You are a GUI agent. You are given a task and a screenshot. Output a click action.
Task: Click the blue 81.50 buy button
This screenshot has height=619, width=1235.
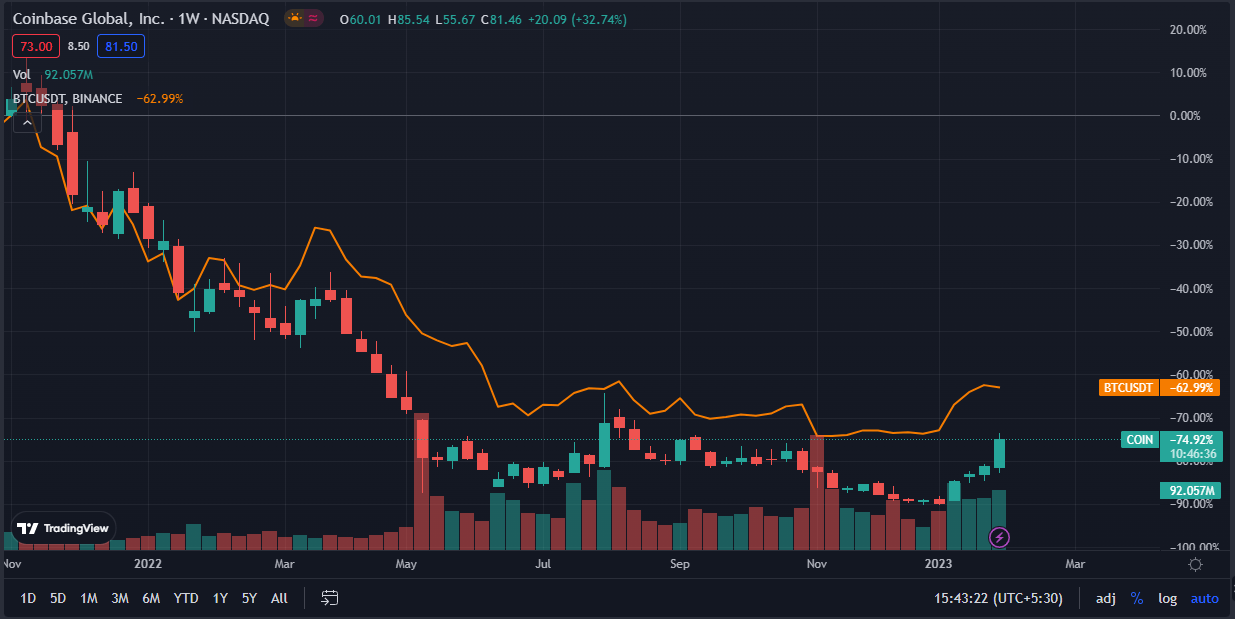point(120,46)
